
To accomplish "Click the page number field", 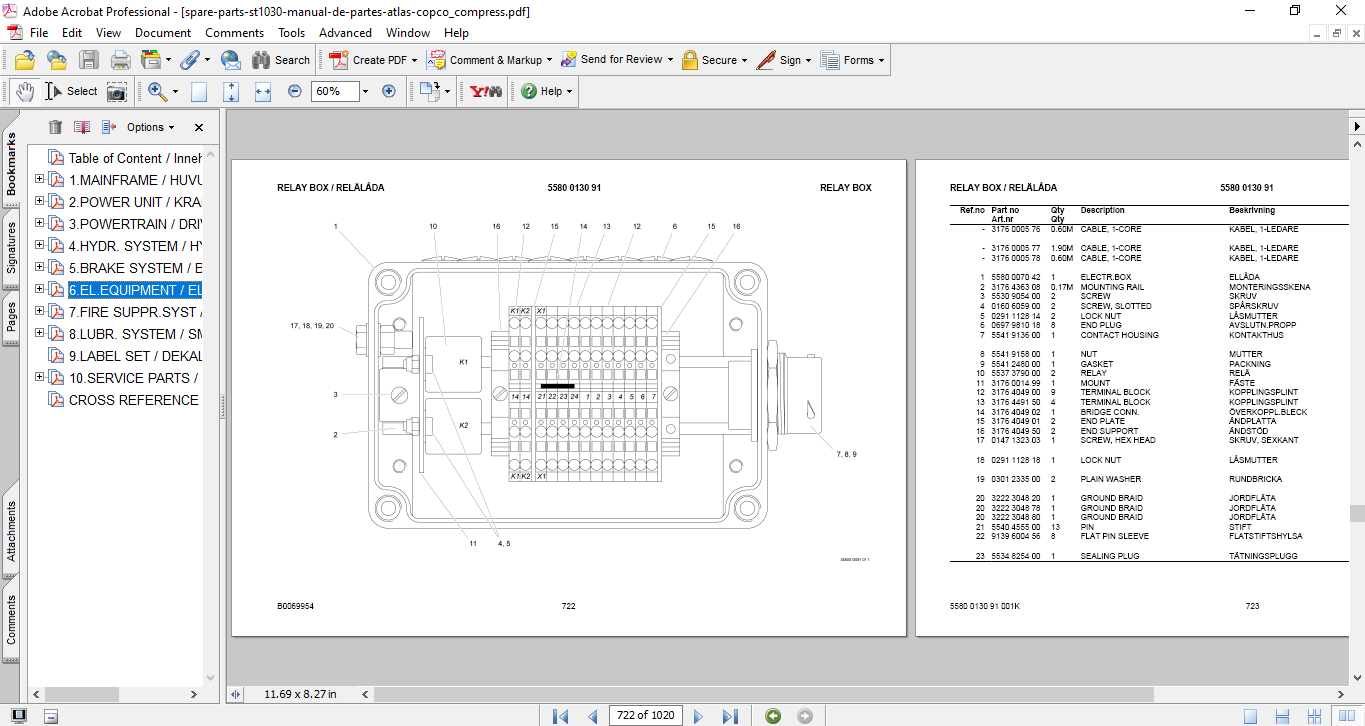I will coord(646,715).
